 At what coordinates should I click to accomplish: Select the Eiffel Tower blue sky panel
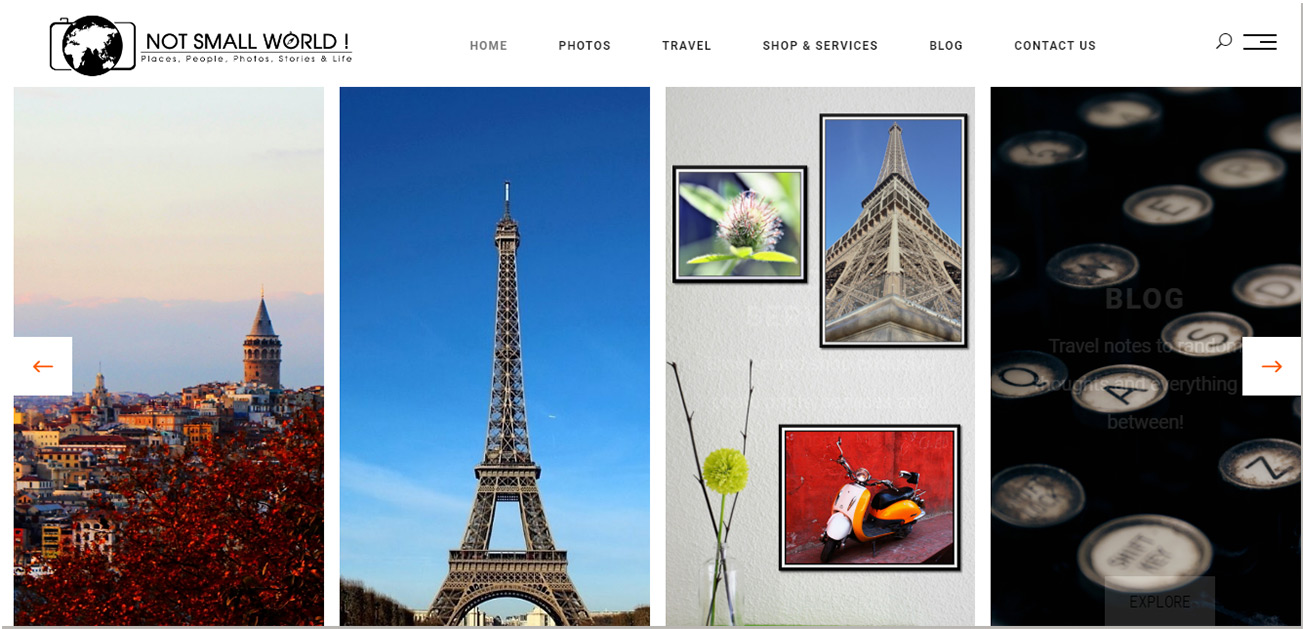(x=495, y=356)
